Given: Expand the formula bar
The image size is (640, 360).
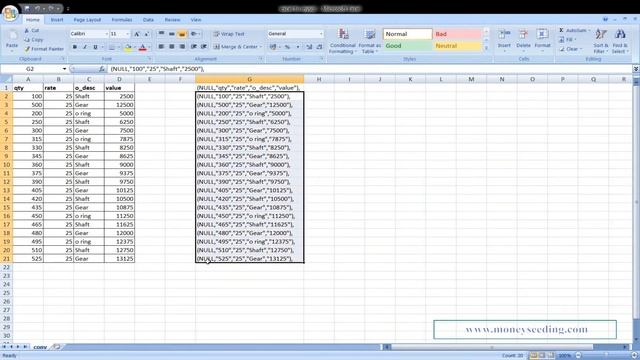Looking at the screenshot, I should click(x=636, y=69).
